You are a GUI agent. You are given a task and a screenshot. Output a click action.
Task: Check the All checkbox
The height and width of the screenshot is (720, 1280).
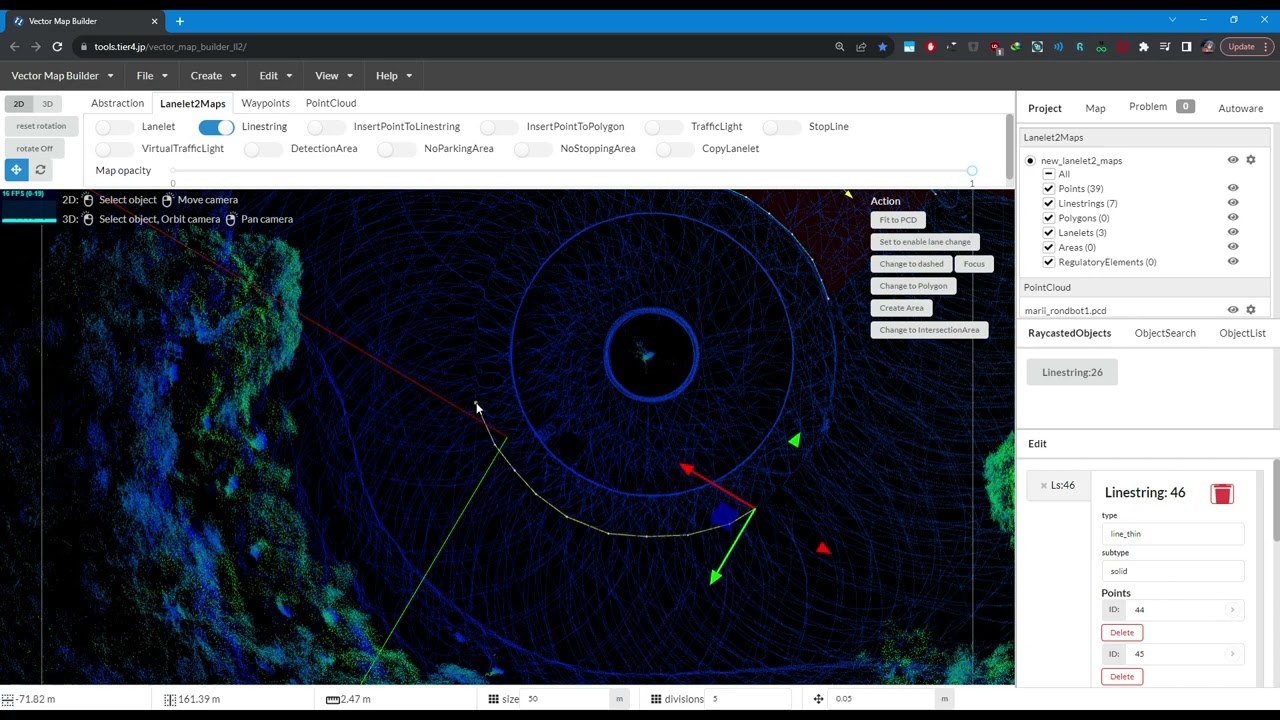click(x=1049, y=174)
